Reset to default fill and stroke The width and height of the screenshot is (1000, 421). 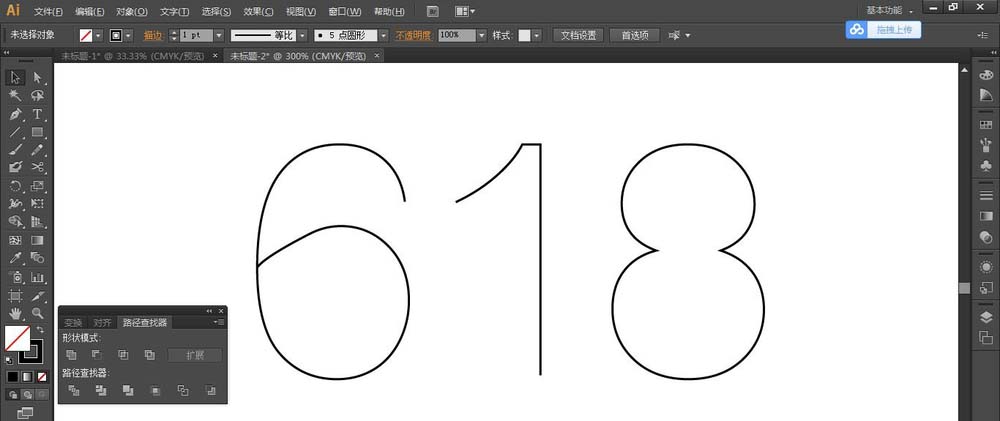9,360
